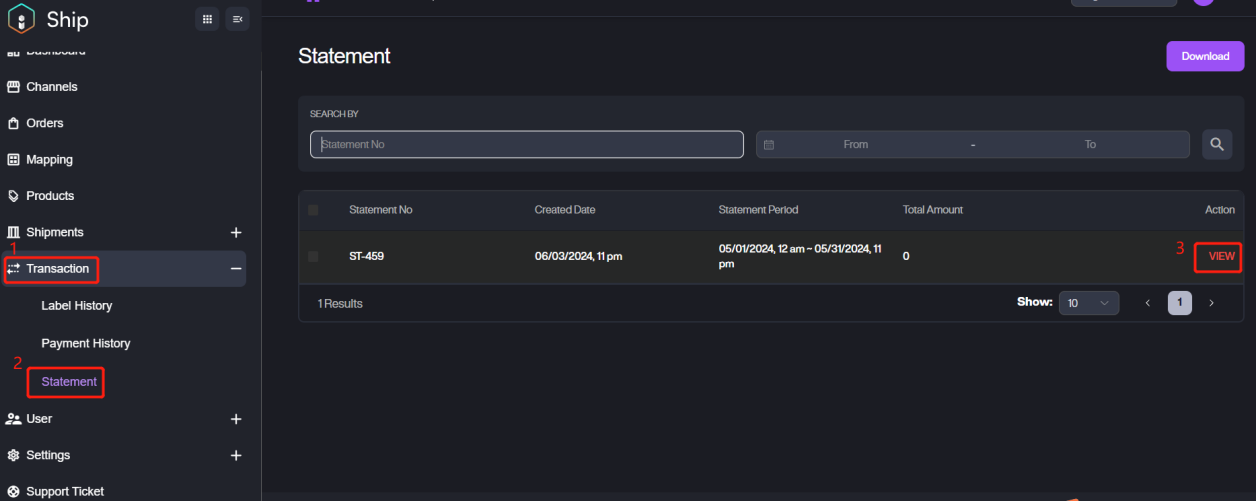Go to next page arrow
Viewport: 1256px width, 501px height.
point(1211,303)
